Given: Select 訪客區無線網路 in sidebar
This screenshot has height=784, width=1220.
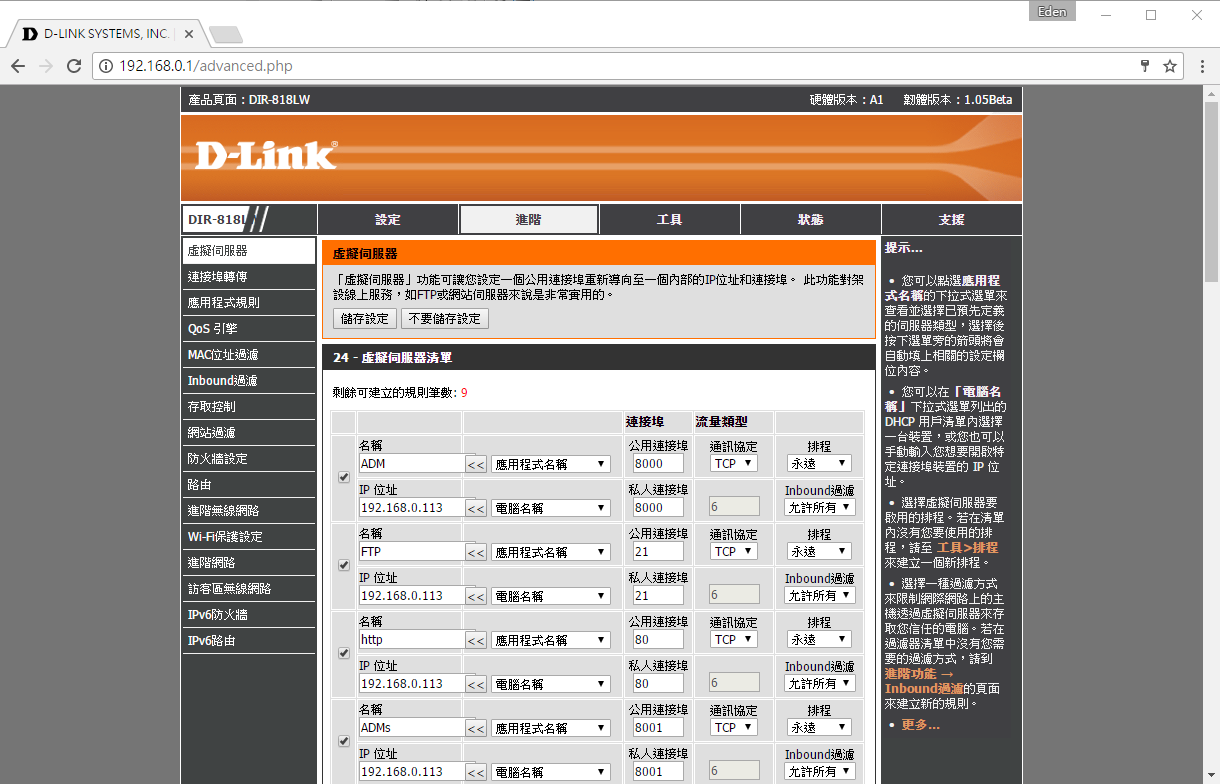Looking at the screenshot, I should pyautogui.click(x=248, y=589).
